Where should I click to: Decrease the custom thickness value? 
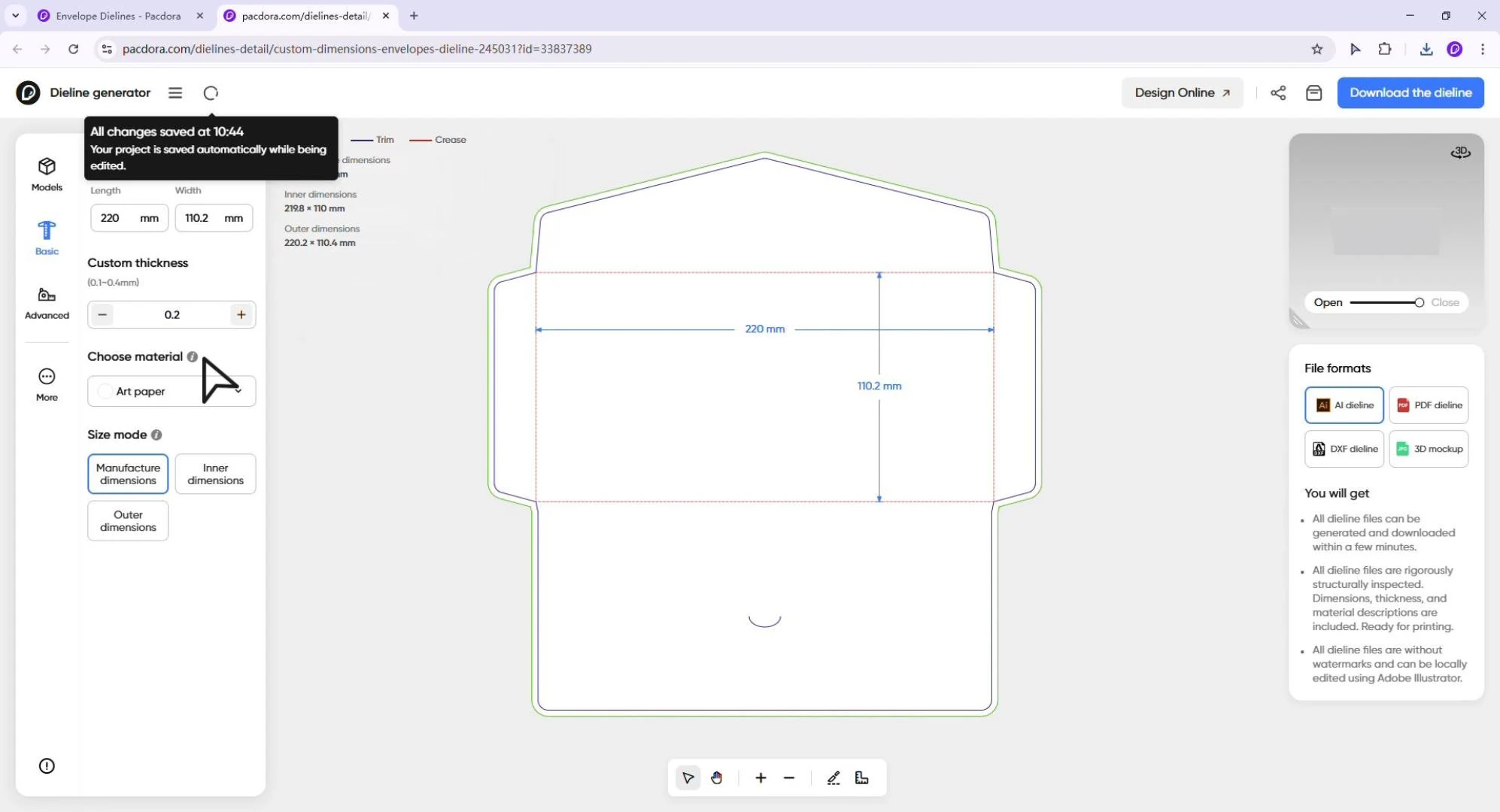(x=102, y=314)
